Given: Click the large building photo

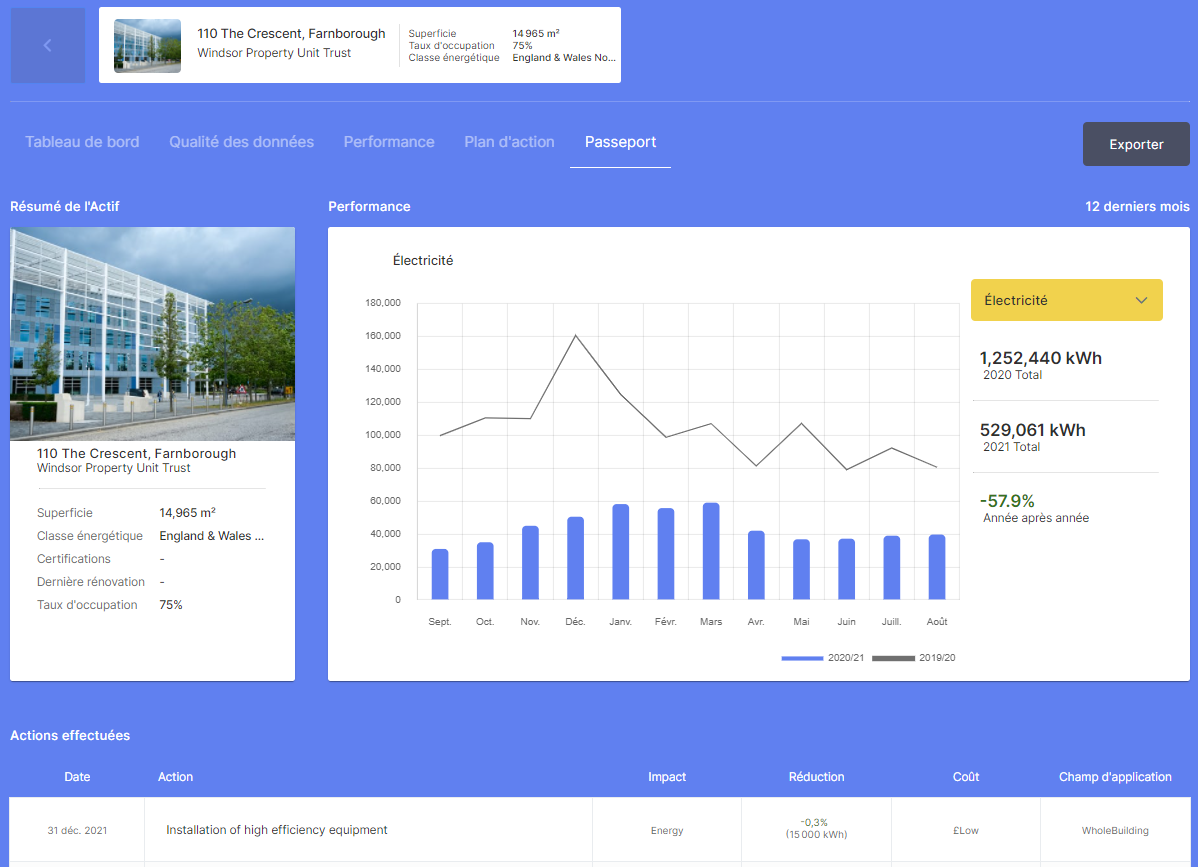Looking at the screenshot, I should pos(152,334).
